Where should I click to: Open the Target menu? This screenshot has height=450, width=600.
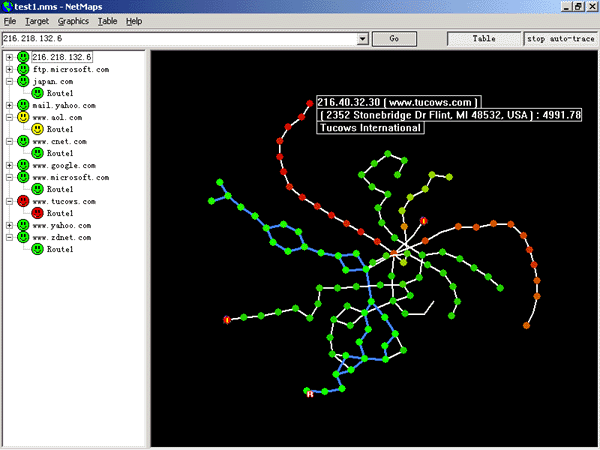[x=37, y=21]
